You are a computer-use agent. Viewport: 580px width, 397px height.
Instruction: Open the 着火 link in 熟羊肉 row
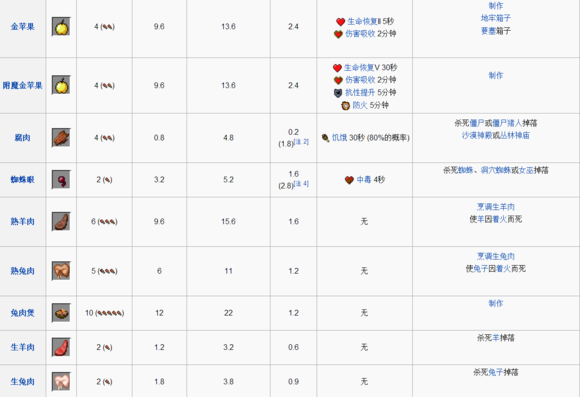(x=499, y=219)
